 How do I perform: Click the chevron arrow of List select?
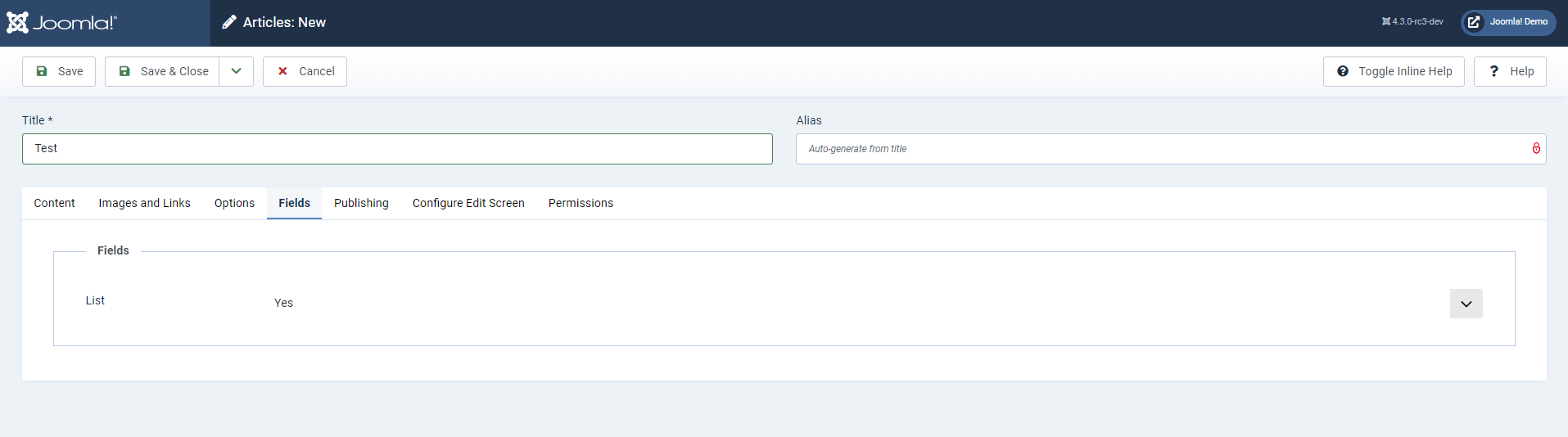[1466, 304]
